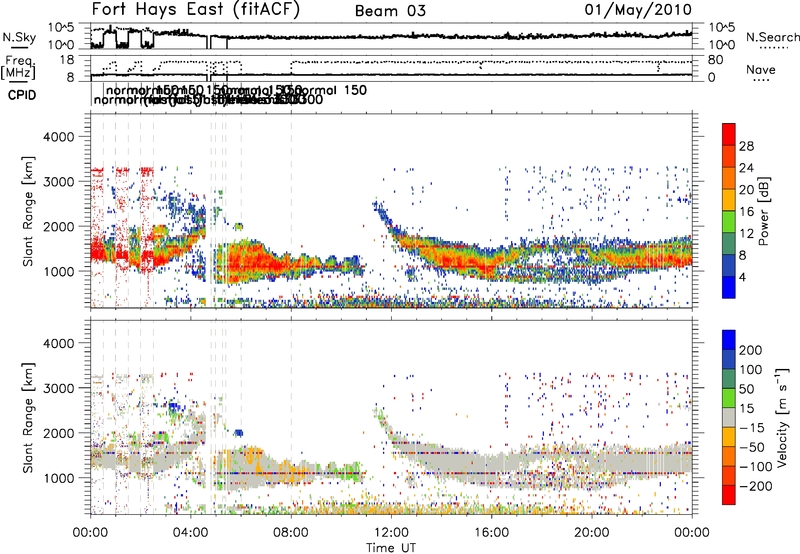
Task: Click the "16:00" time axis label
Action: [x=491, y=533]
